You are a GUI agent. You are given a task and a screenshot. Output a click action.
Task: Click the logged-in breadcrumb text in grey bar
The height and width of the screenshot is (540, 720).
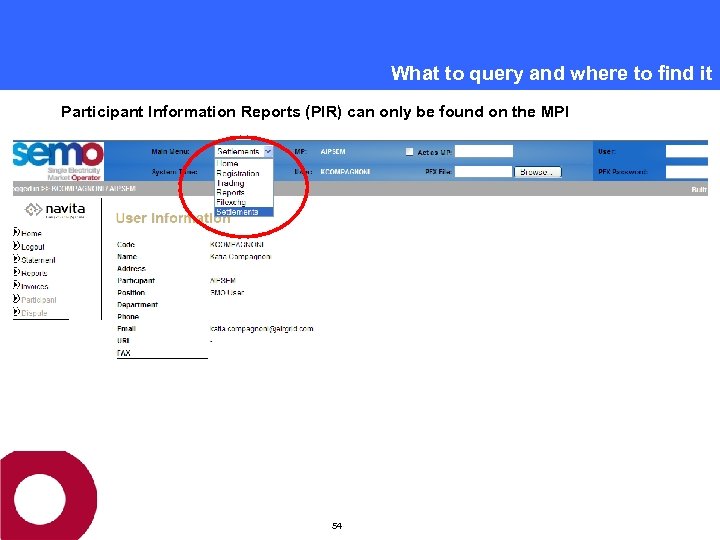pos(74,189)
